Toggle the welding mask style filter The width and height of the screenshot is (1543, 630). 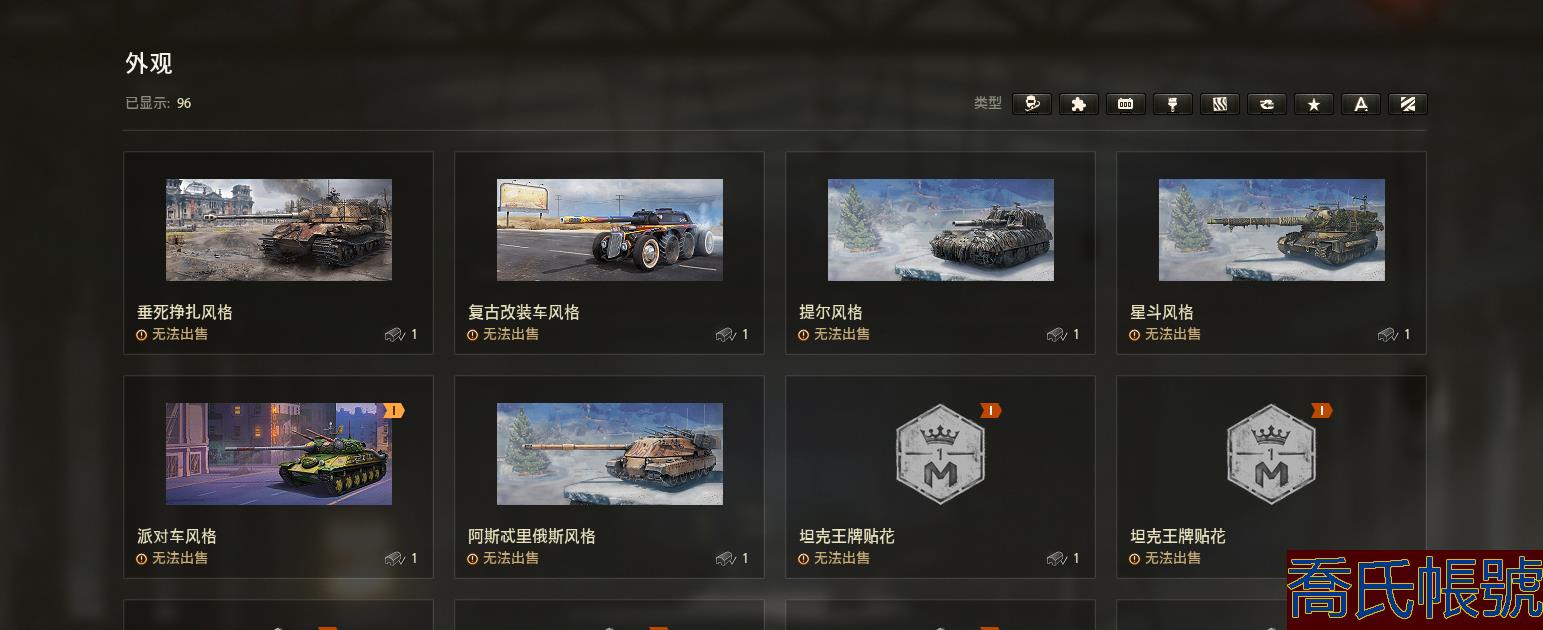pos(1031,103)
